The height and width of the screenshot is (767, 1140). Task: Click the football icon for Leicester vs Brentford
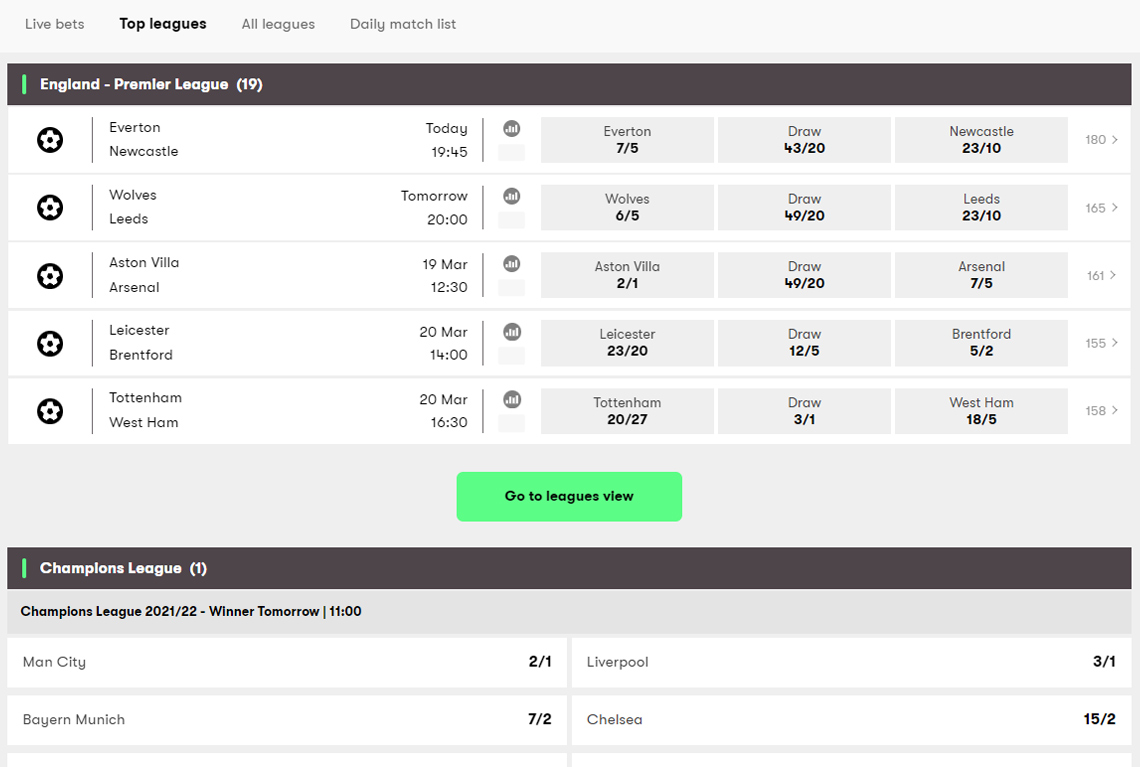[x=49, y=343]
